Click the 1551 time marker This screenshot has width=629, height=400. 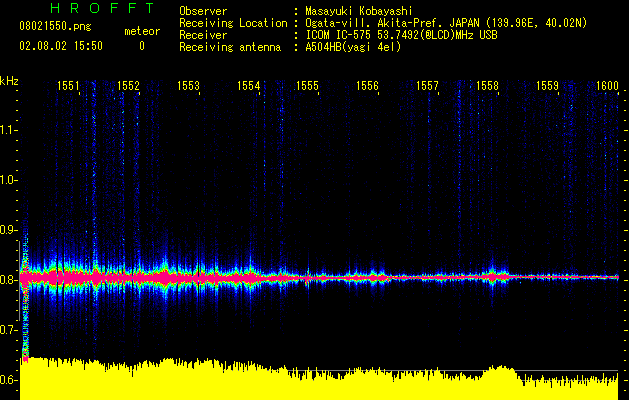click(68, 85)
